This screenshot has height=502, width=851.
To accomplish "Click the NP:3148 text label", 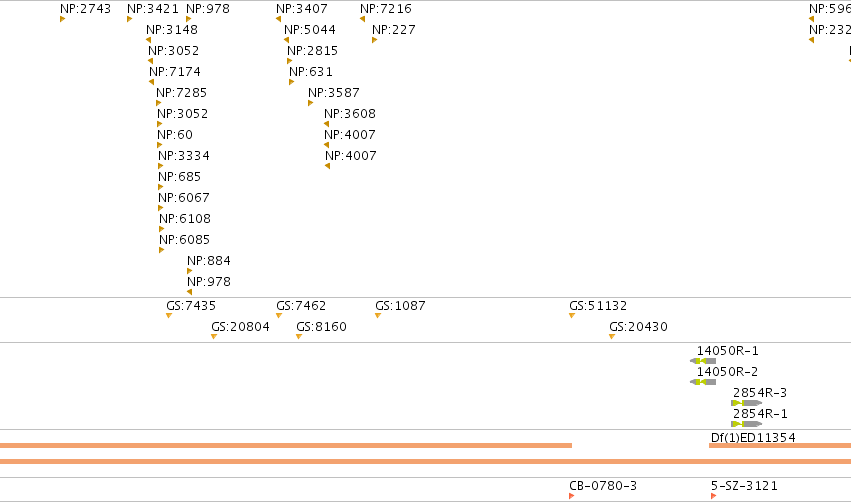I will click(172, 30).
